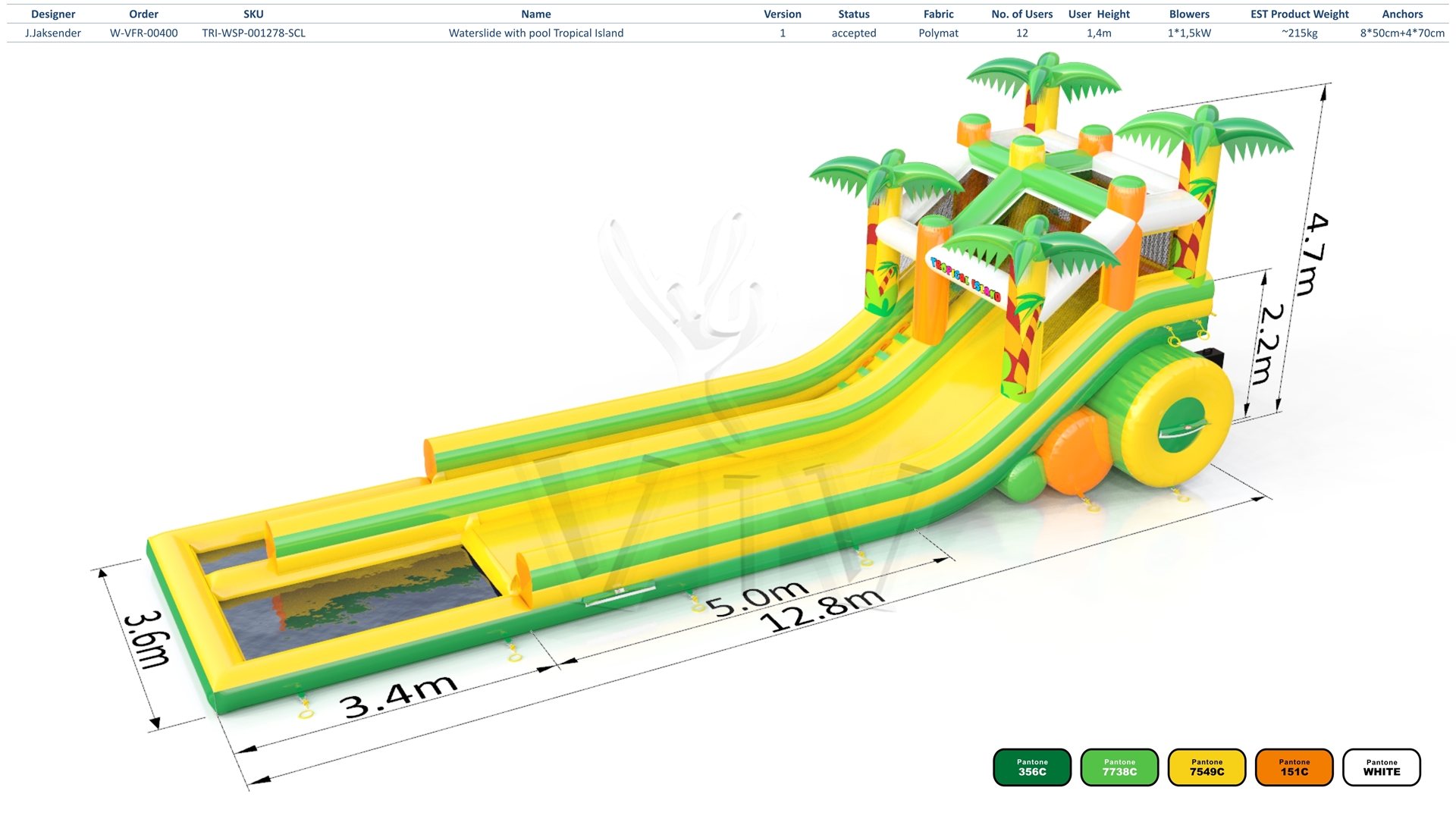Click the Fabric column header
This screenshot has width=1456, height=819.
point(939,14)
